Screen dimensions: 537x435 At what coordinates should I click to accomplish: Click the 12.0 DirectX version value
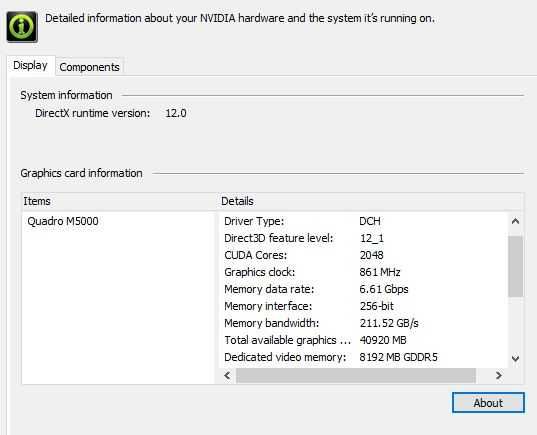pos(176,113)
